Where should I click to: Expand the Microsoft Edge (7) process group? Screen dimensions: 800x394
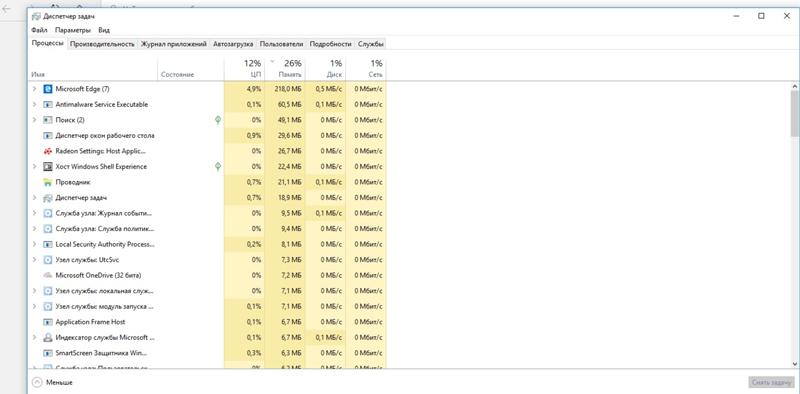[34, 89]
